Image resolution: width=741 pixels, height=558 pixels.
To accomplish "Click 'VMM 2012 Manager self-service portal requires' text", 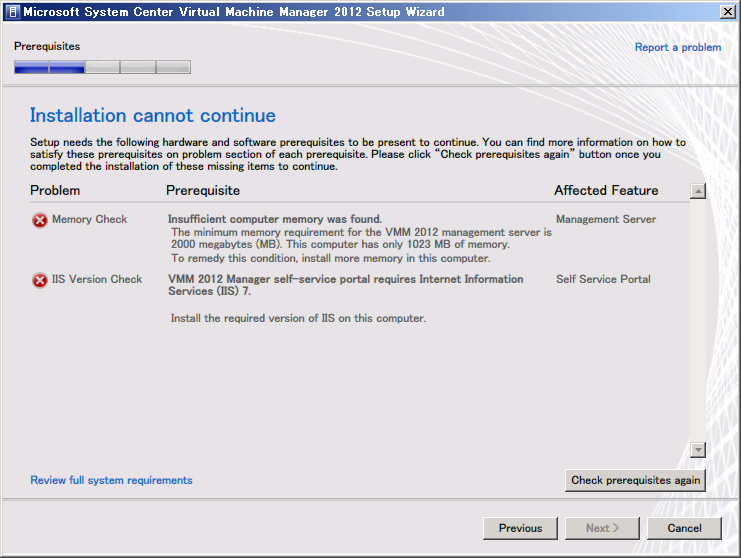I will tap(345, 285).
